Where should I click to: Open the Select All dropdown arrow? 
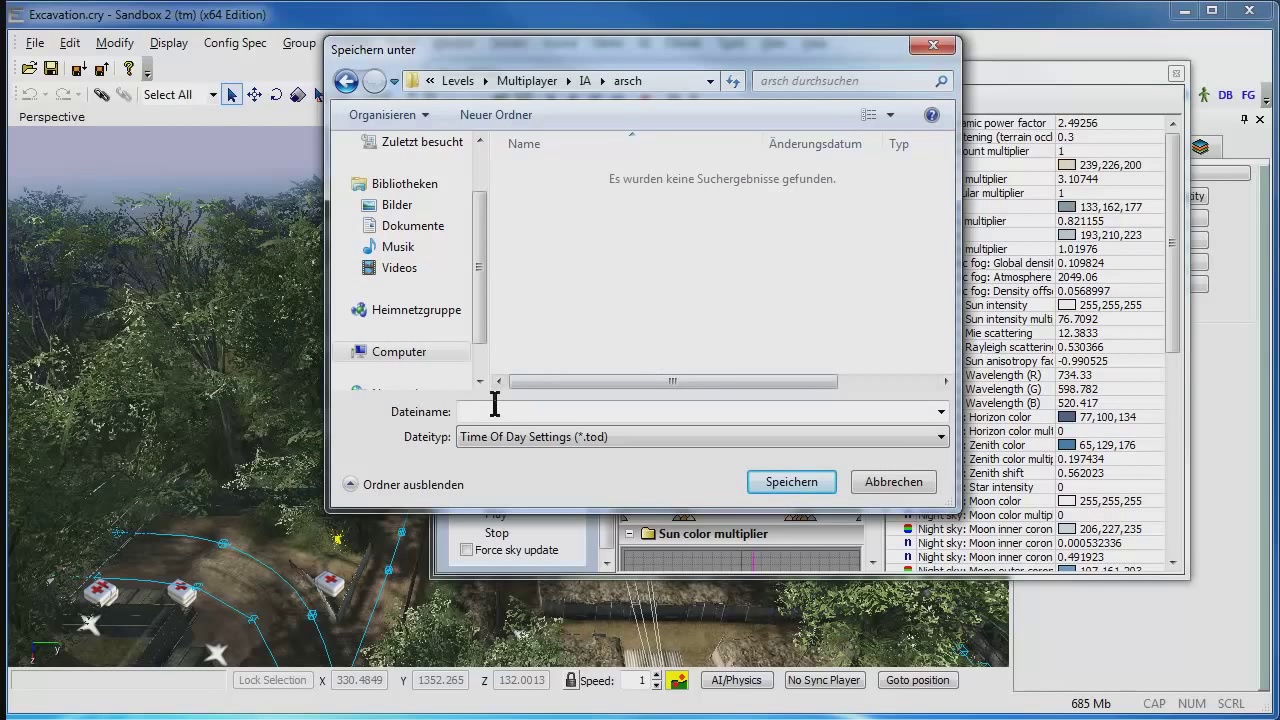coord(213,95)
